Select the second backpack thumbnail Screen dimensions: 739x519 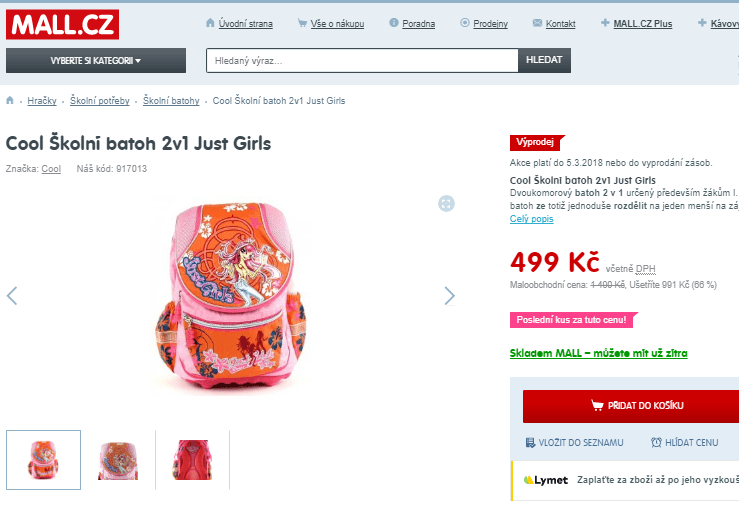coord(118,460)
